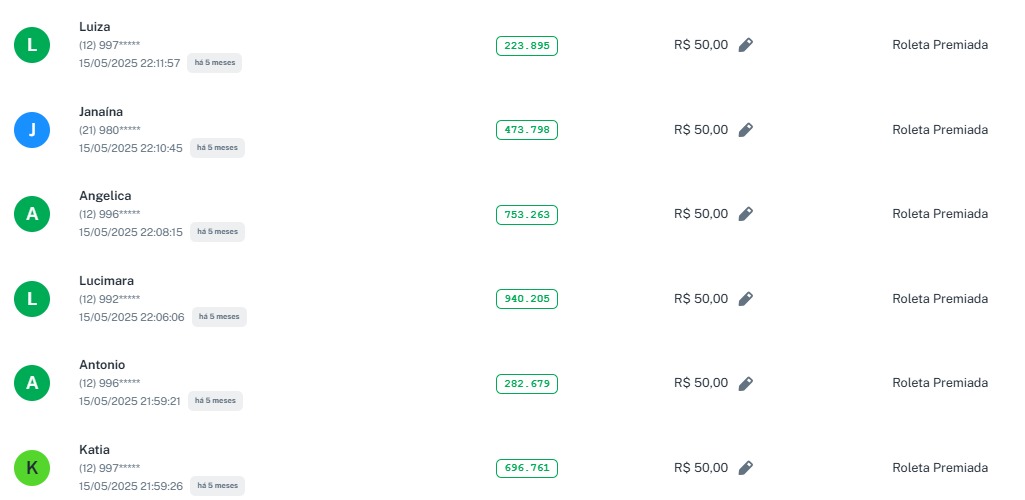The image size is (1025, 500).
Task: Edit Angelica's prize value using pencil icon
Action: pyautogui.click(x=745, y=214)
